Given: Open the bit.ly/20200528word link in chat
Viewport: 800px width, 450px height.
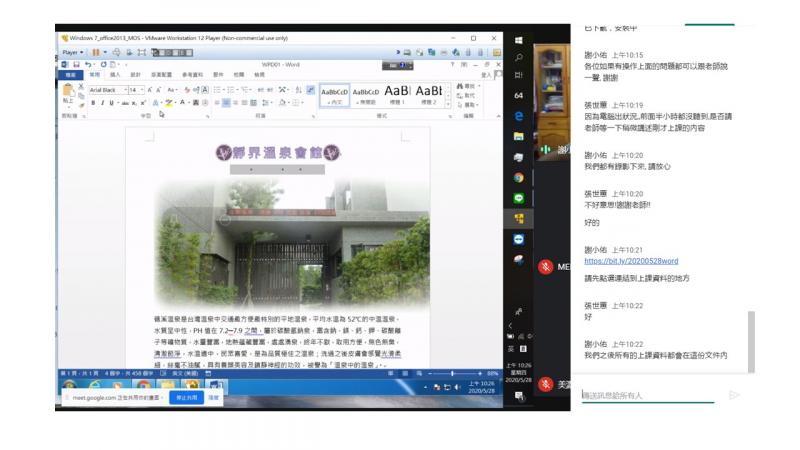Looking at the screenshot, I should pyautogui.click(x=631, y=261).
